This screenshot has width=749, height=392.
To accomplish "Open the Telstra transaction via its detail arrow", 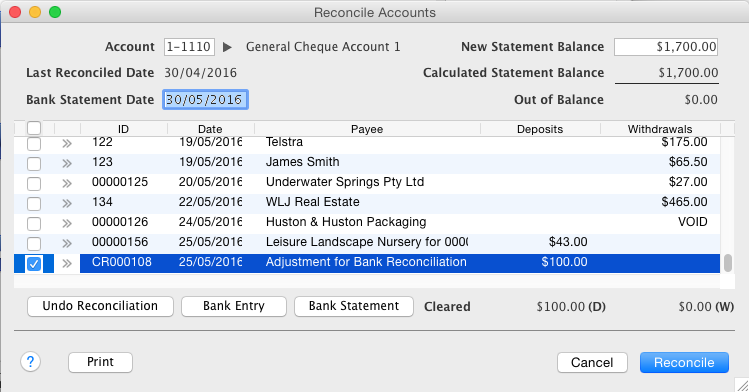I will pyautogui.click(x=67, y=143).
